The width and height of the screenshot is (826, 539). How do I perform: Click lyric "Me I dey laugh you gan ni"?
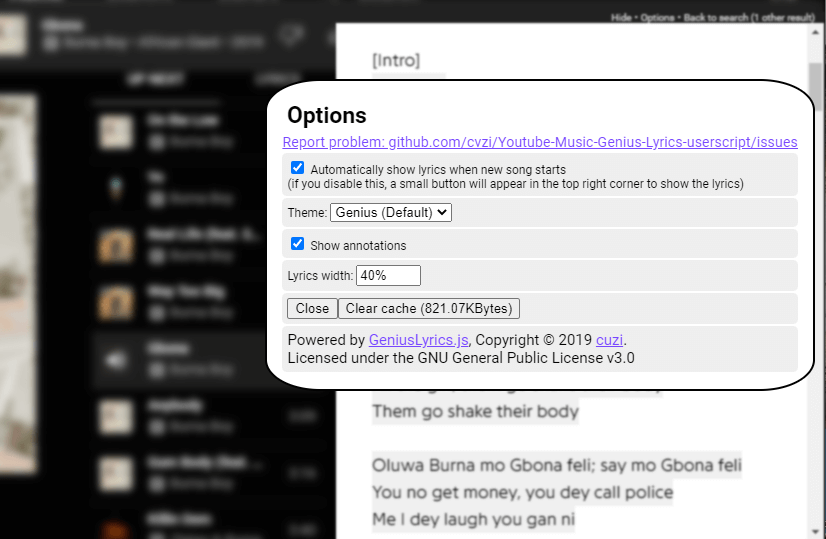473,519
